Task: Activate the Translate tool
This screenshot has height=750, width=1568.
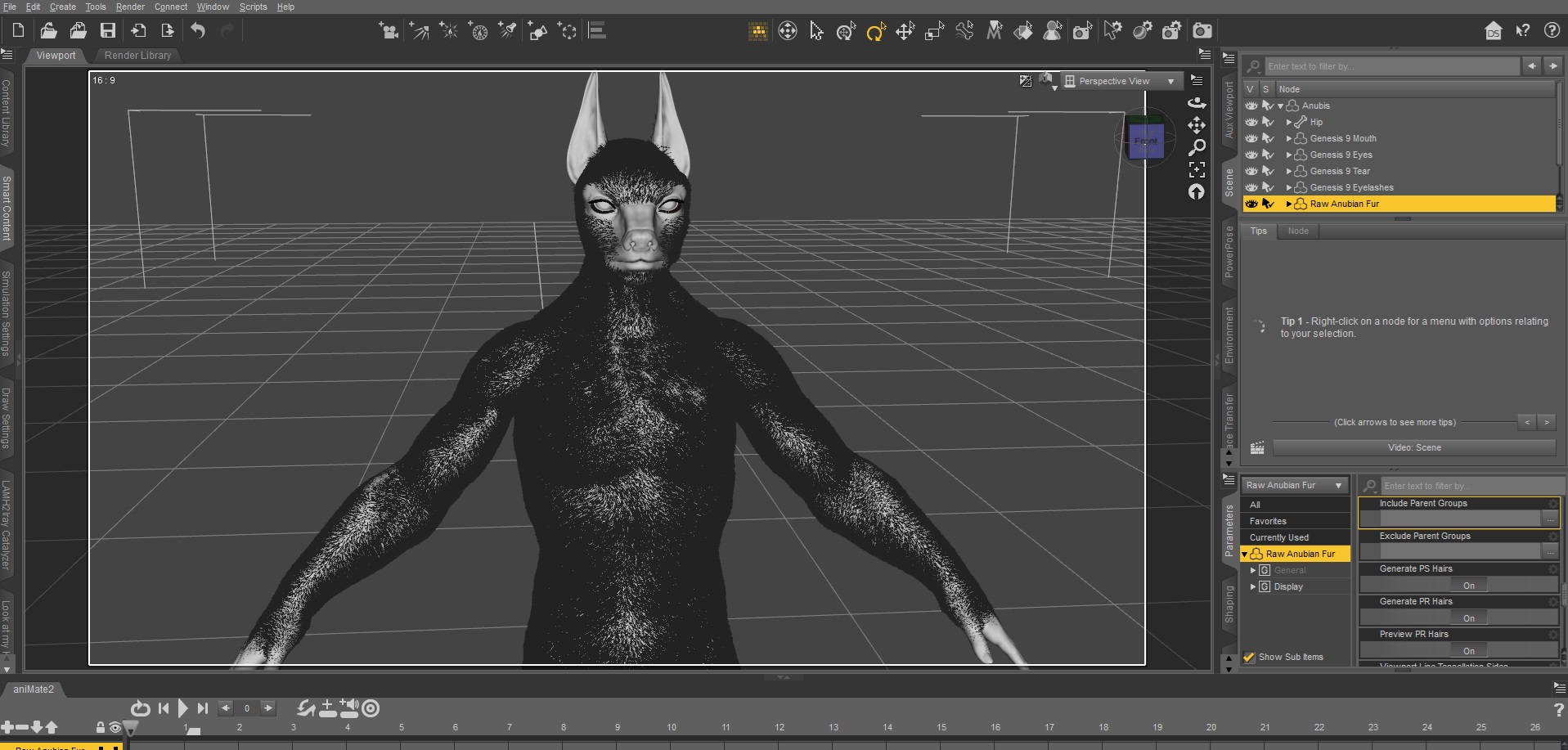Action: click(x=905, y=31)
